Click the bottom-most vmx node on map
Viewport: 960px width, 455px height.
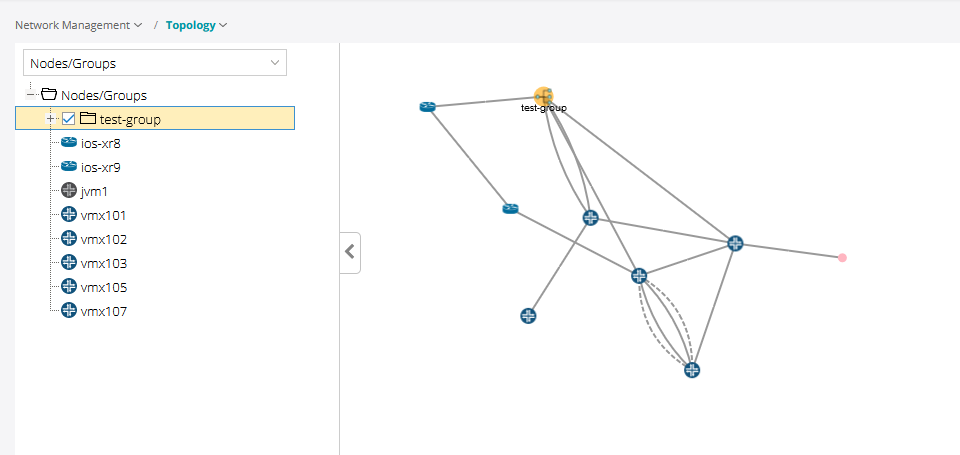pos(692,370)
